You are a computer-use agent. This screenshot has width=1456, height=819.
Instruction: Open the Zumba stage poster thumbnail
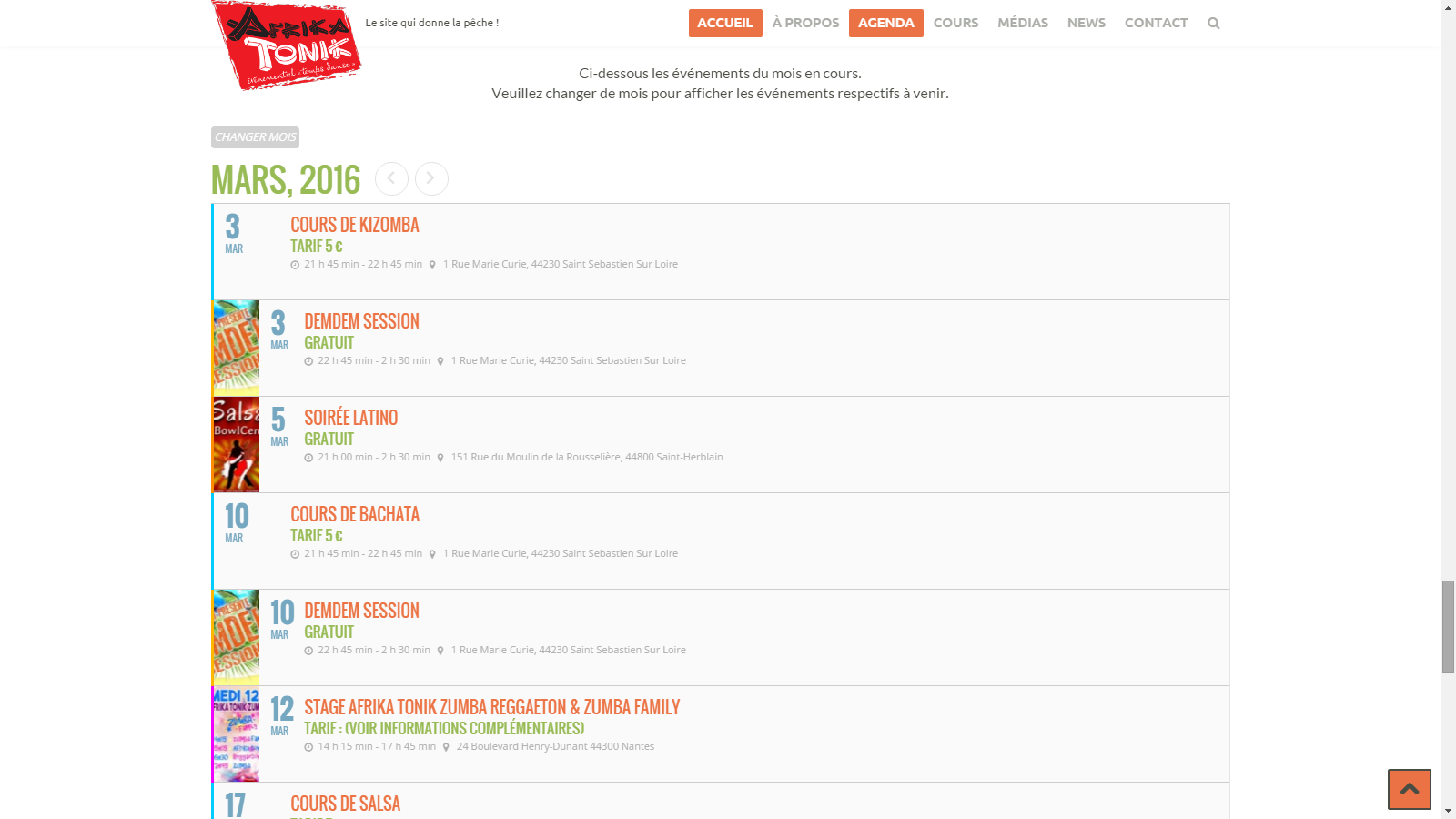click(x=237, y=733)
